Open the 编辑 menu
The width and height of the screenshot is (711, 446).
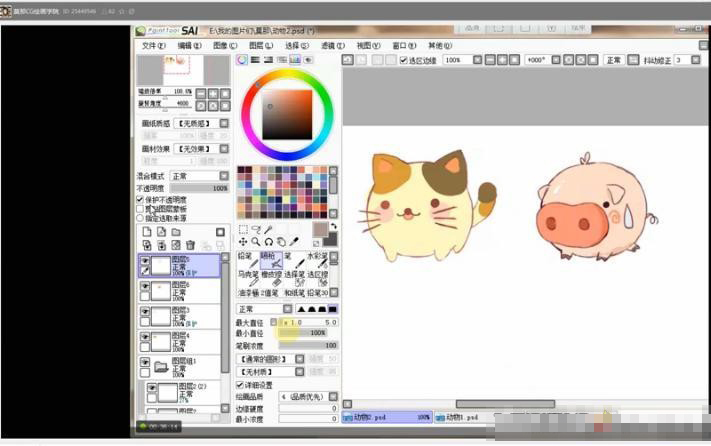(190, 46)
